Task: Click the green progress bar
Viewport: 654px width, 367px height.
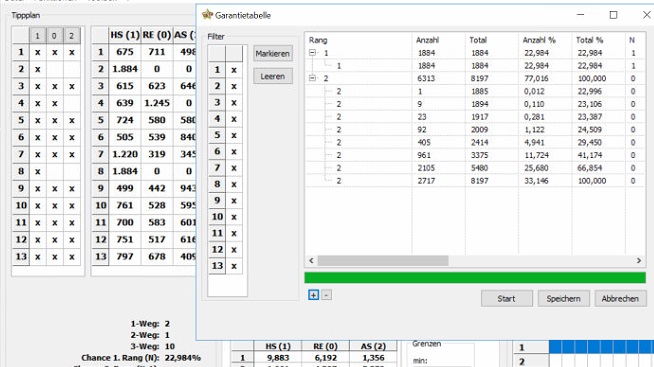Action: pyautogui.click(x=475, y=278)
